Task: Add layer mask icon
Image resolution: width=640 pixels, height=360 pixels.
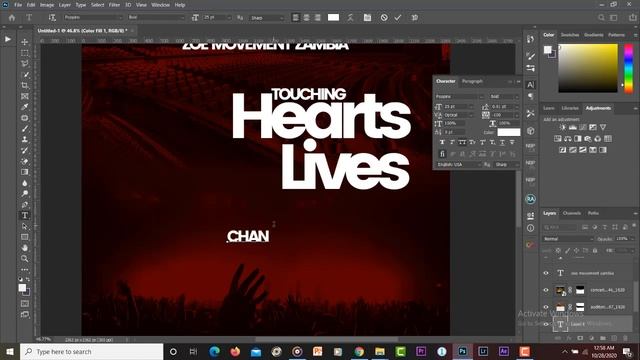Action: click(580, 338)
